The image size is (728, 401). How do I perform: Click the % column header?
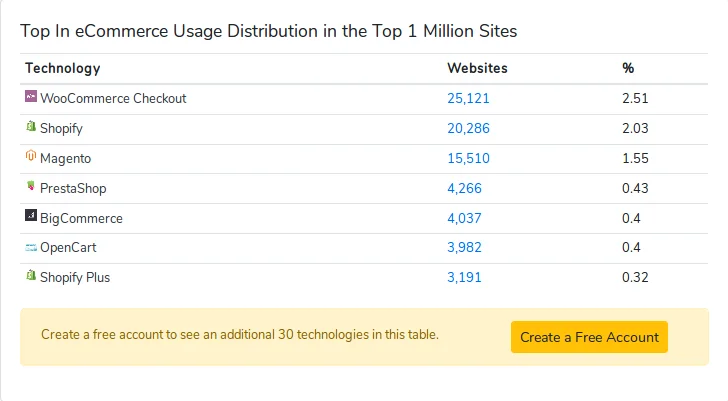628,68
